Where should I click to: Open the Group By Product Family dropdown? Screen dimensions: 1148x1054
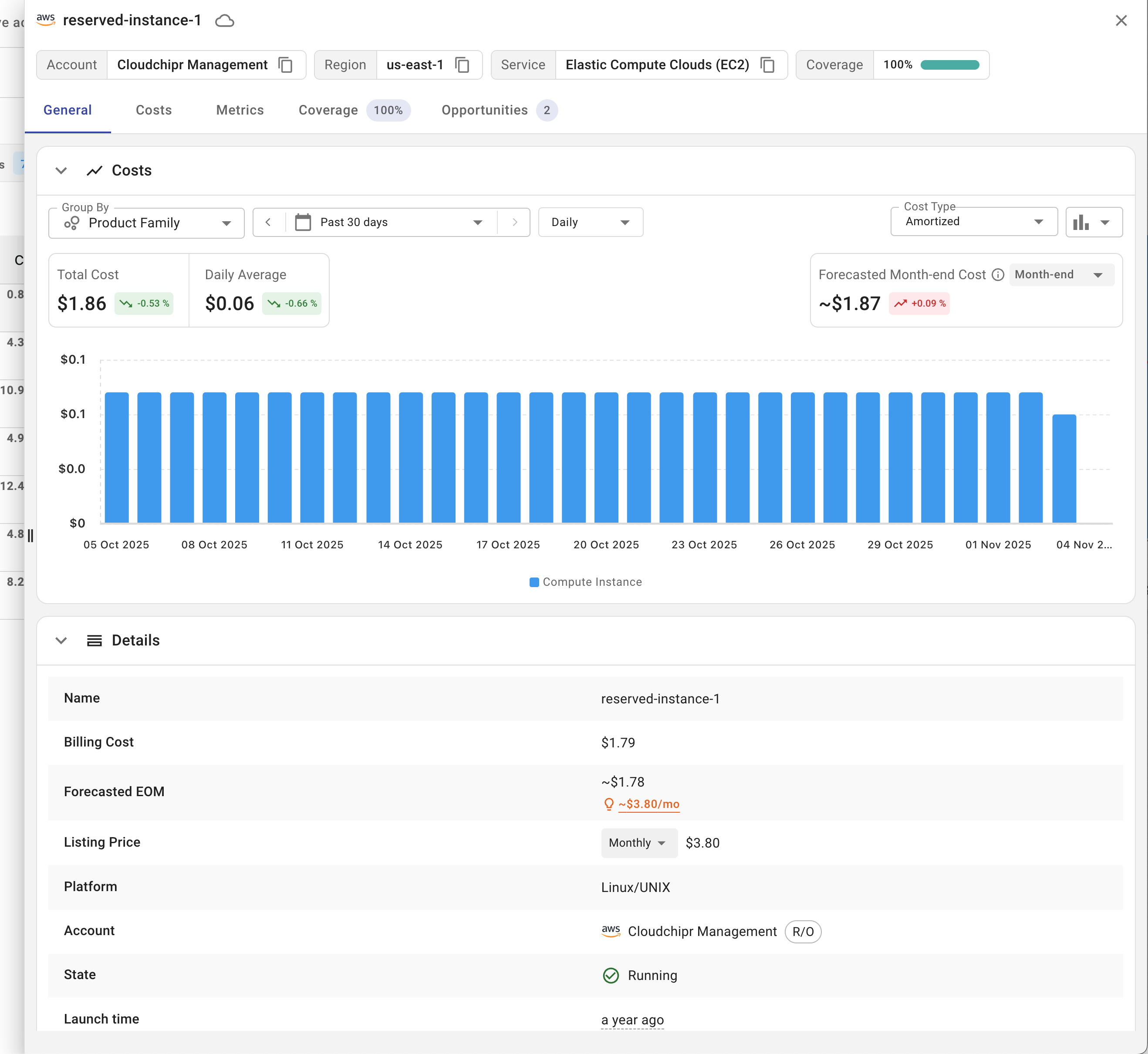pyautogui.click(x=147, y=223)
